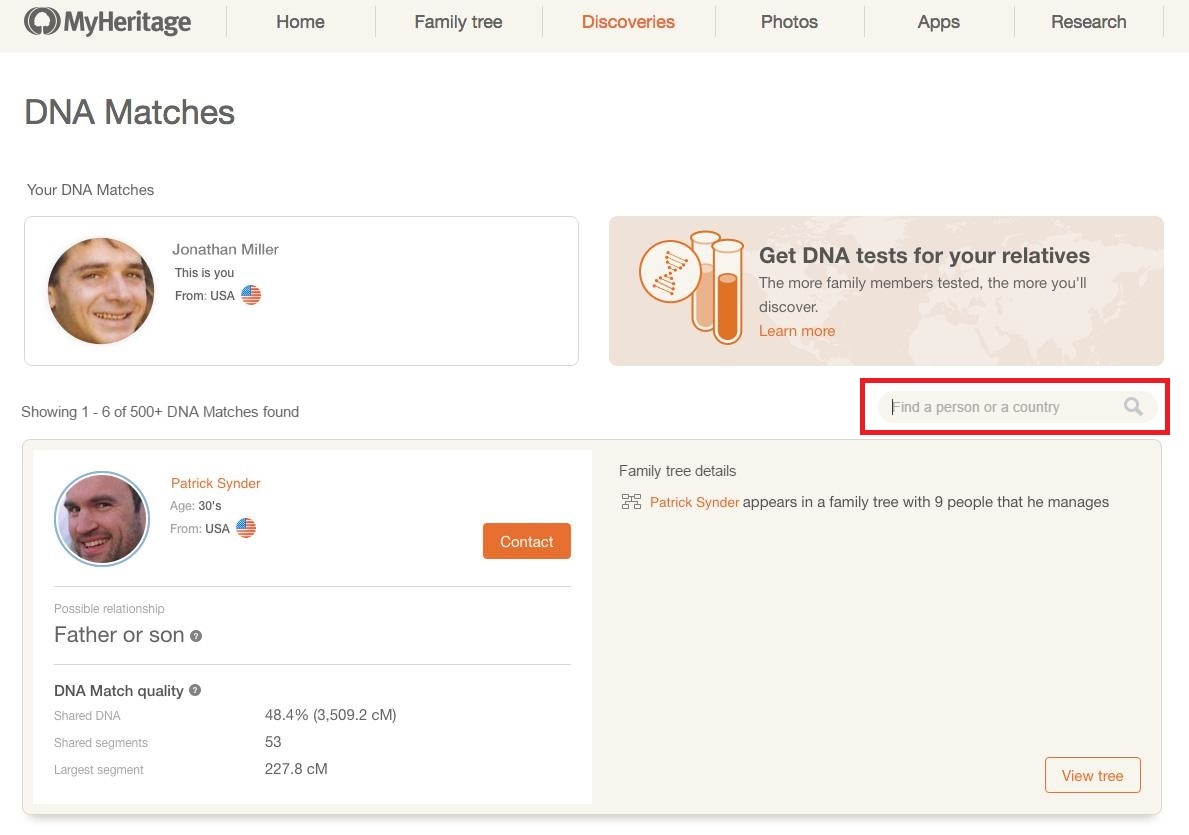Open the Photos section

pyautogui.click(x=789, y=22)
